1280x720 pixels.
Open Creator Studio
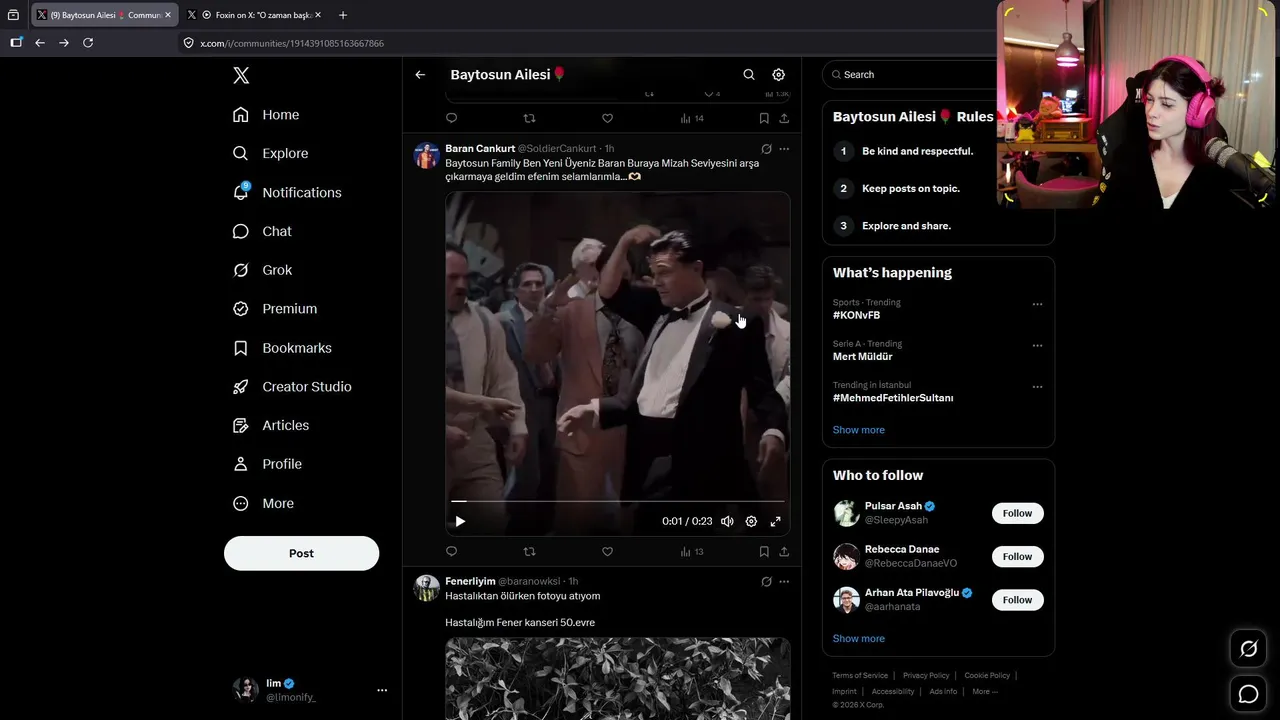[292, 387]
